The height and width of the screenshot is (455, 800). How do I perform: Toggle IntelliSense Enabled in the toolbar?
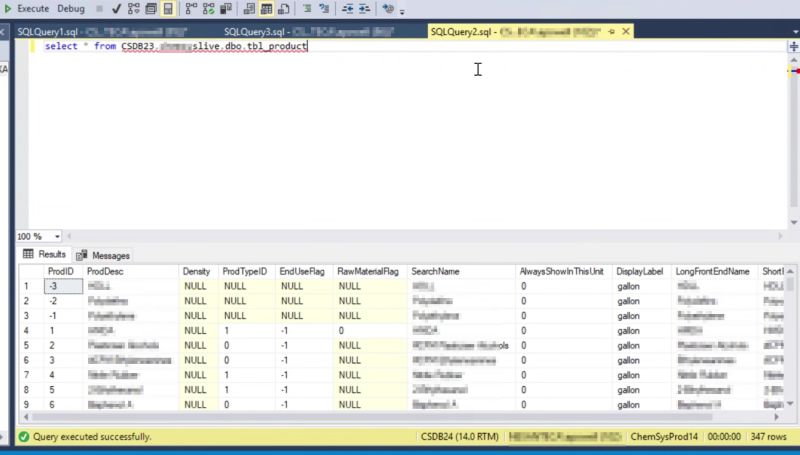point(168,9)
